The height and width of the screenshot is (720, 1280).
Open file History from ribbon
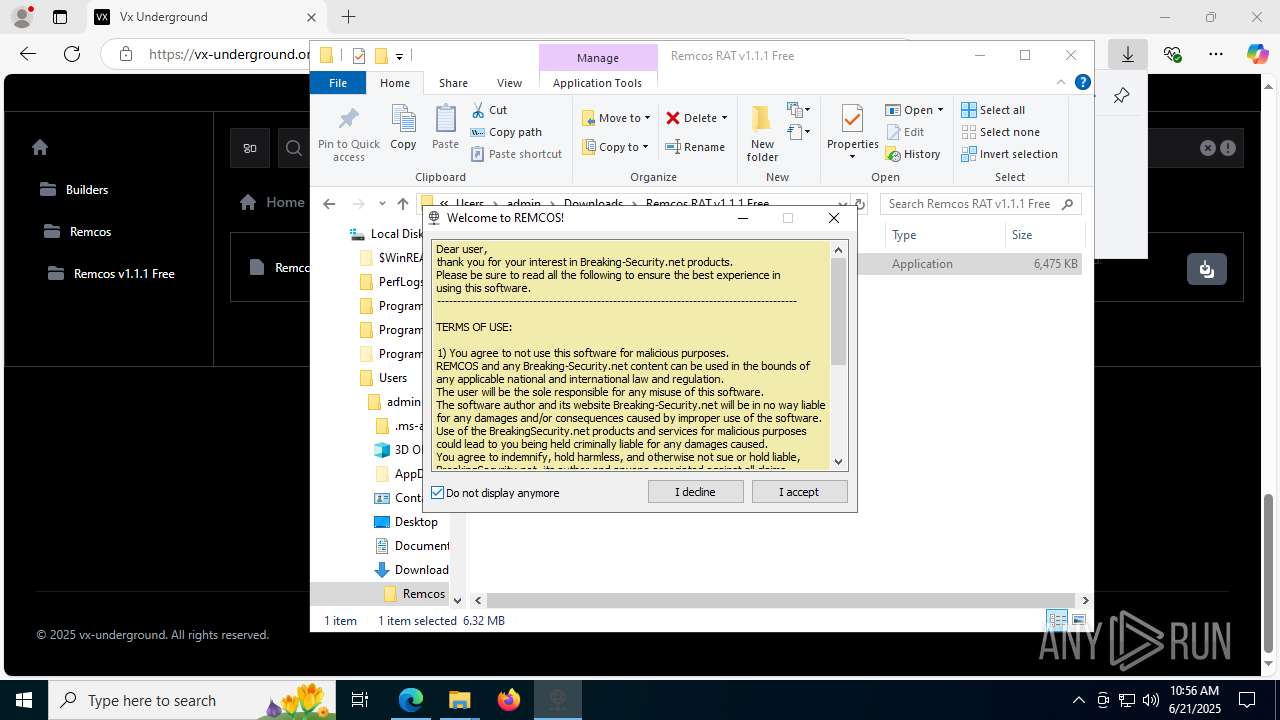tap(913, 154)
